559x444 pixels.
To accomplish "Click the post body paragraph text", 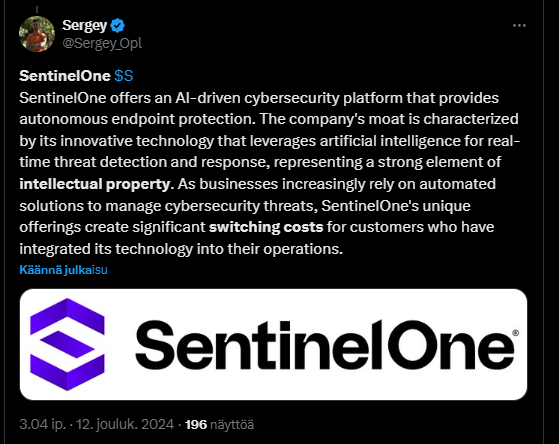I will (x=270, y=173).
